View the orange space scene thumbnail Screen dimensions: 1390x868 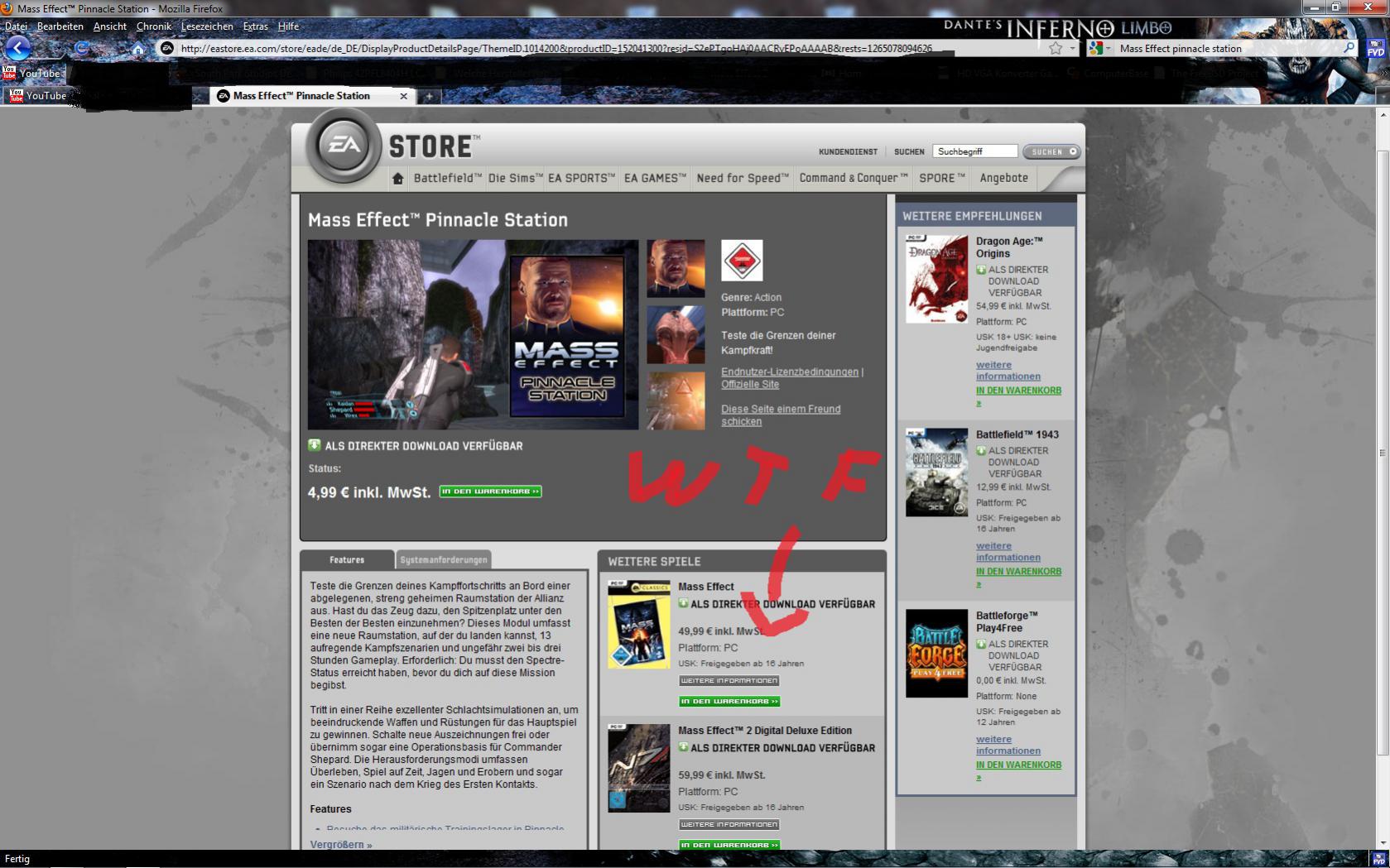coord(676,400)
